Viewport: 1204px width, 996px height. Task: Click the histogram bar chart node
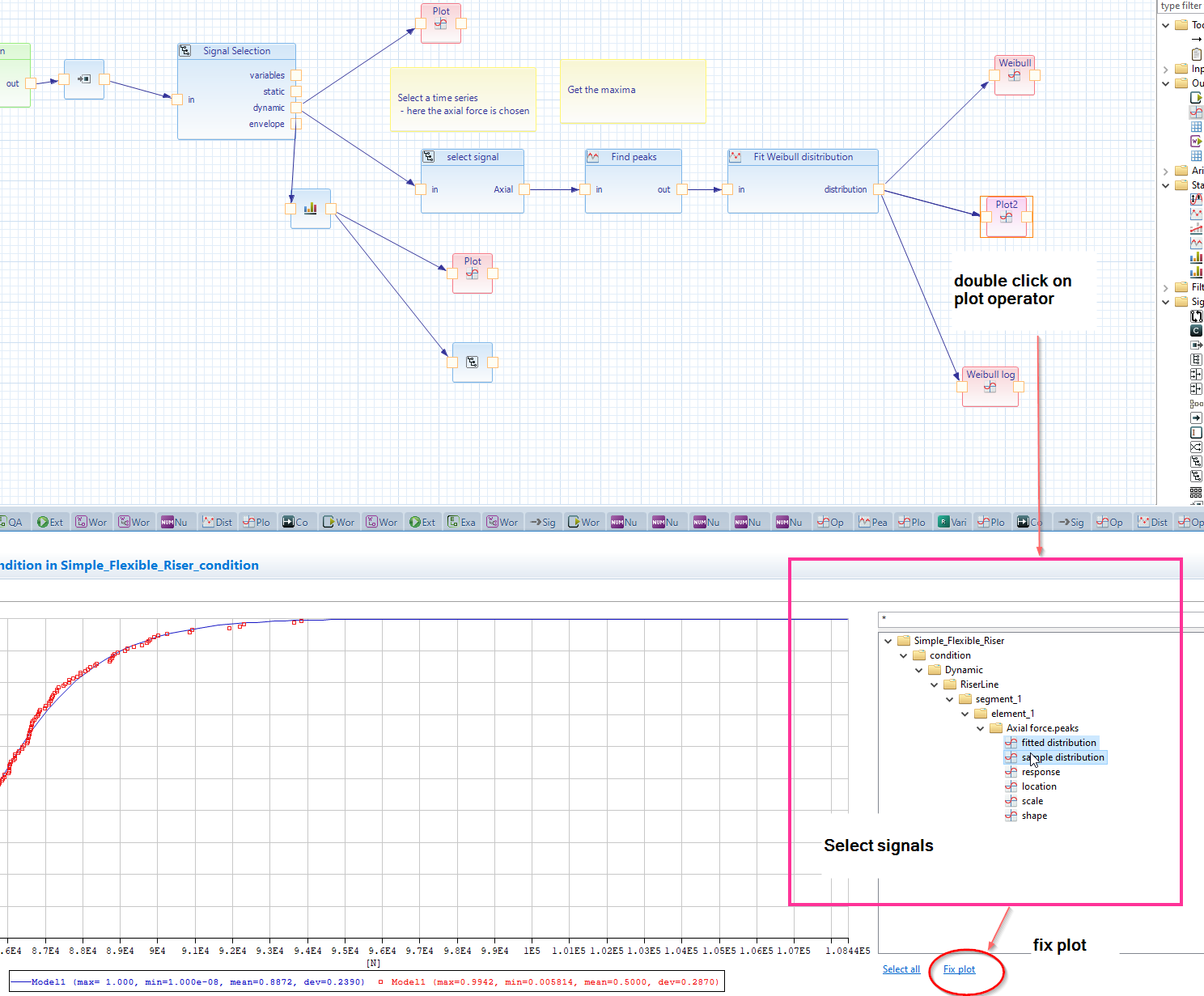[310, 209]
